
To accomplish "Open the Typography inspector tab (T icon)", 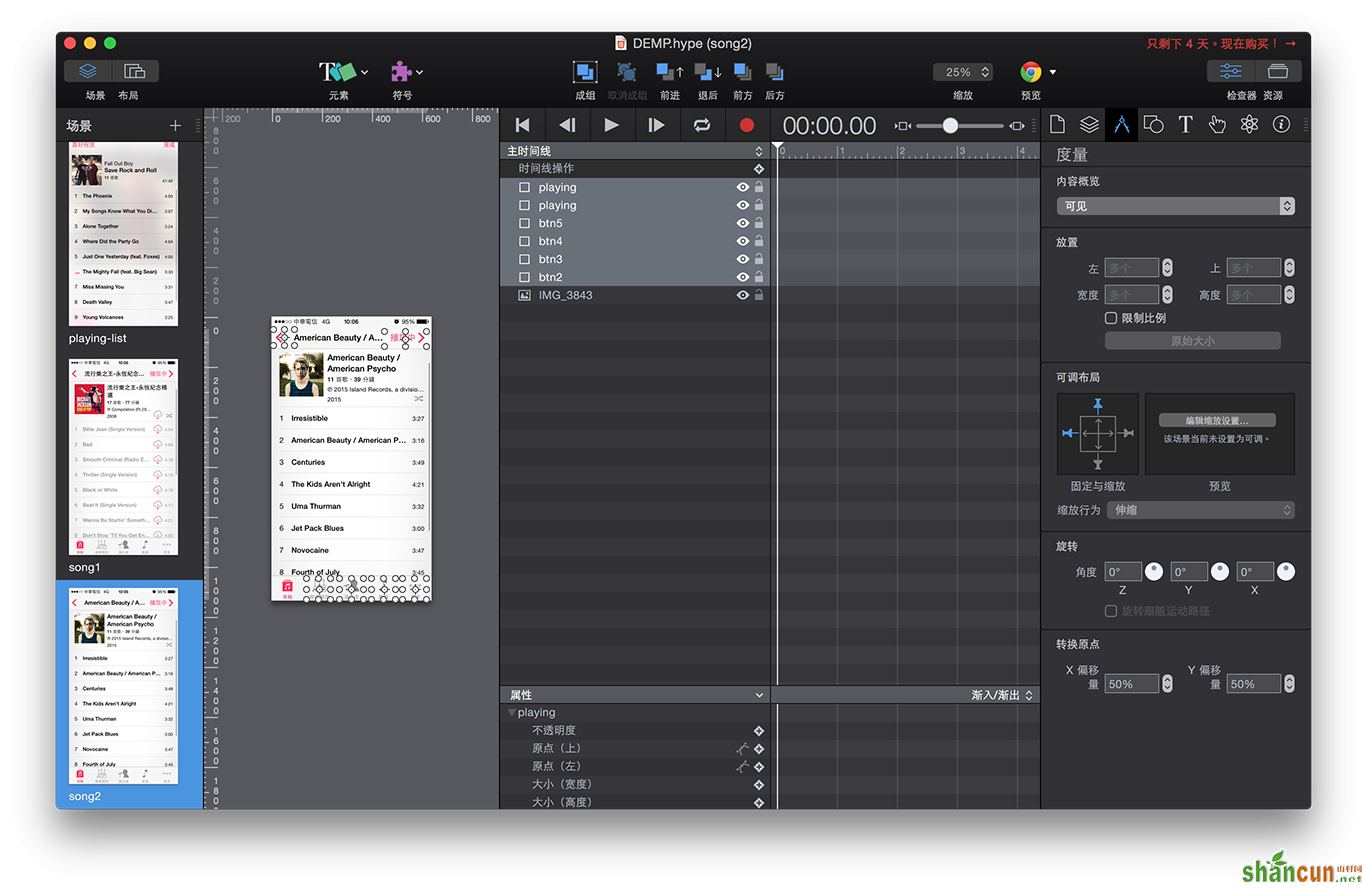I will (1185, 124).
